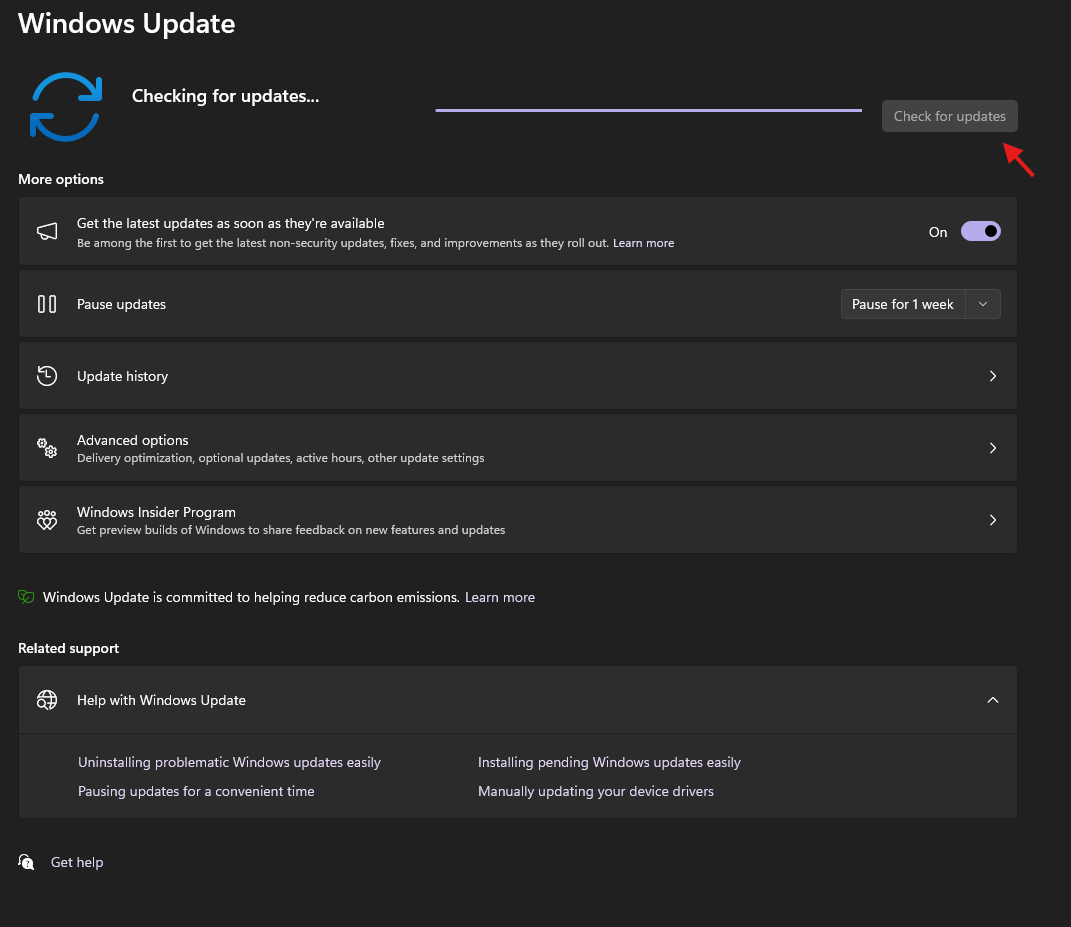Collapse the Help with Windows Update section
1071x927 pixels.
tap(992, 700)
